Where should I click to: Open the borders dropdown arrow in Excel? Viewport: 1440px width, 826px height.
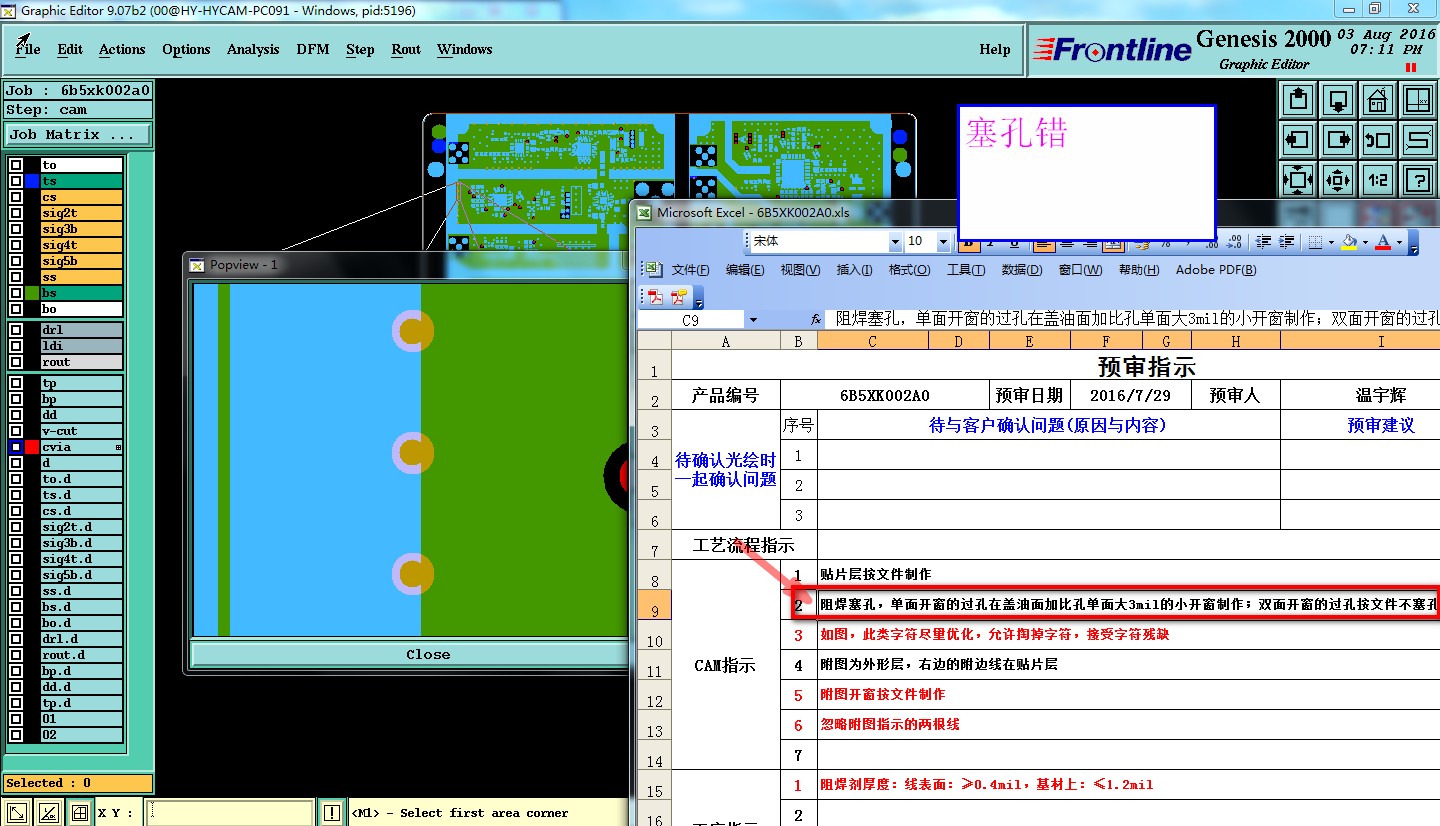[x=1332, y=242]
